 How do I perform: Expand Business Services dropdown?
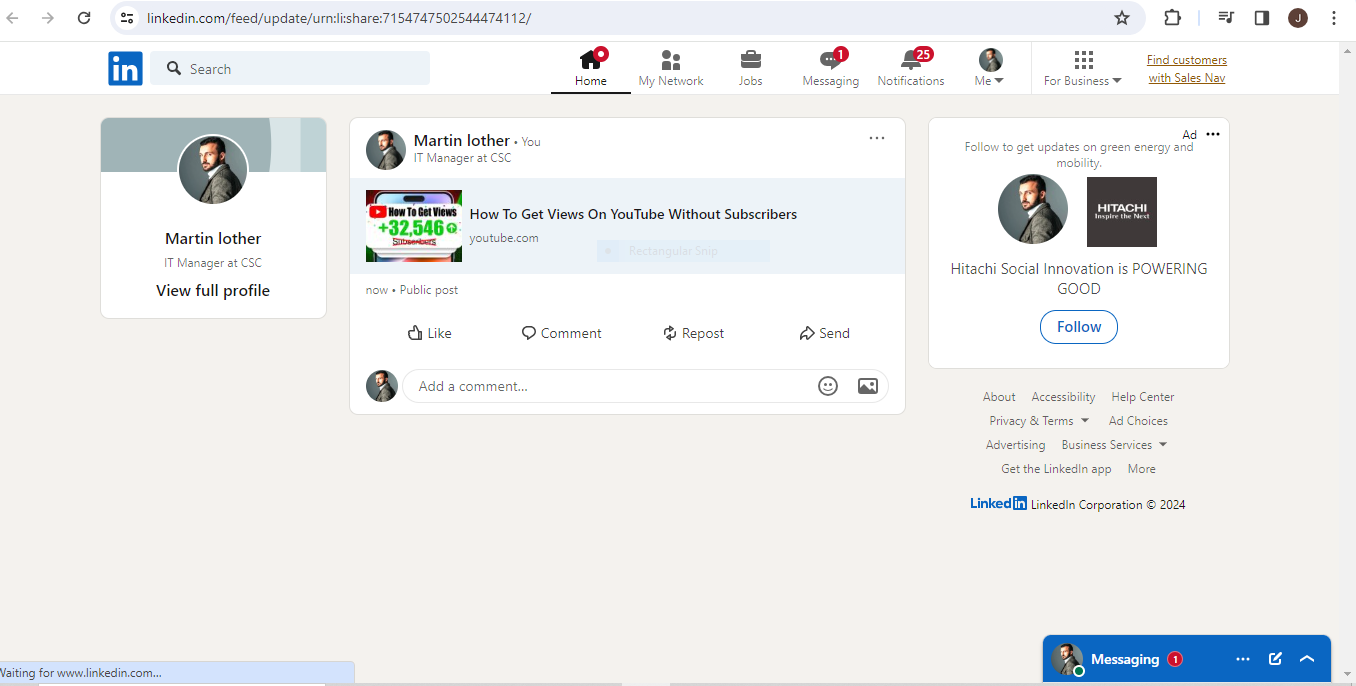tap(1114, 445)
